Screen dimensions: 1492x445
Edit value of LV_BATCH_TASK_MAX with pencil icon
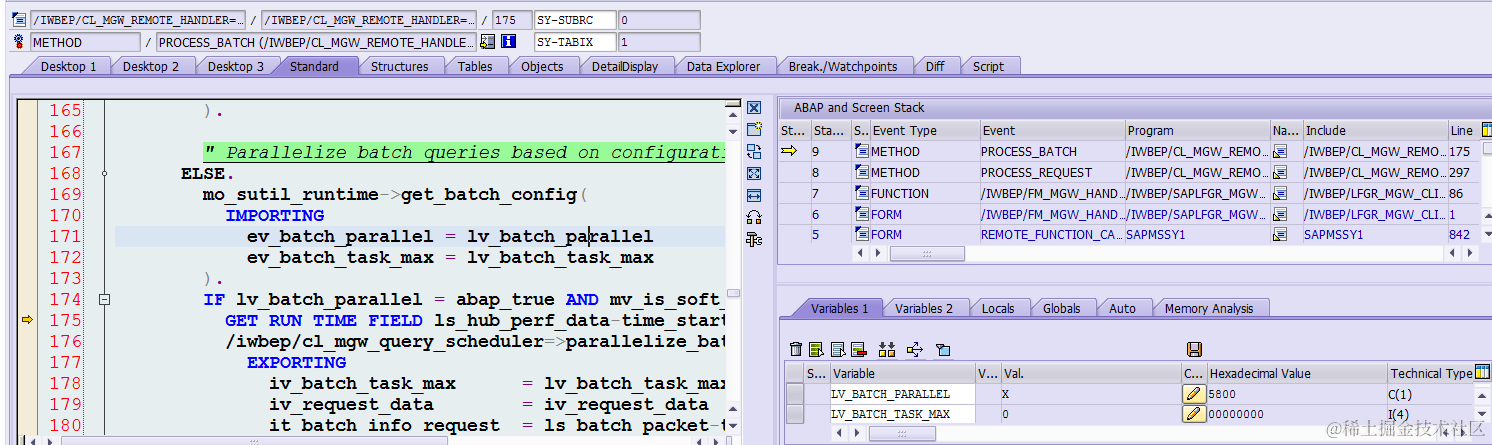1193,414
